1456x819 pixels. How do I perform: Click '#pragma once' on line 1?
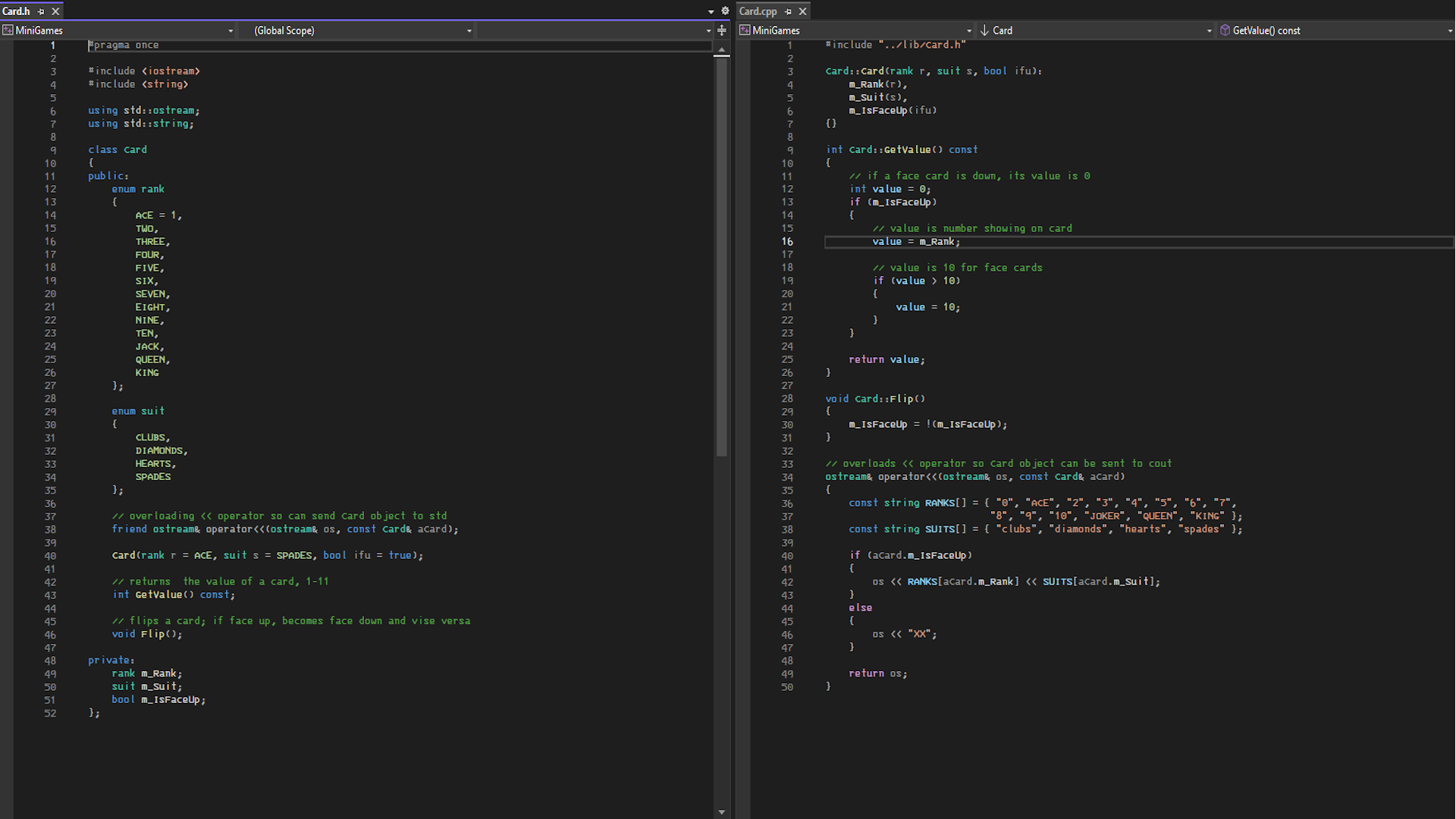(124, 45)
